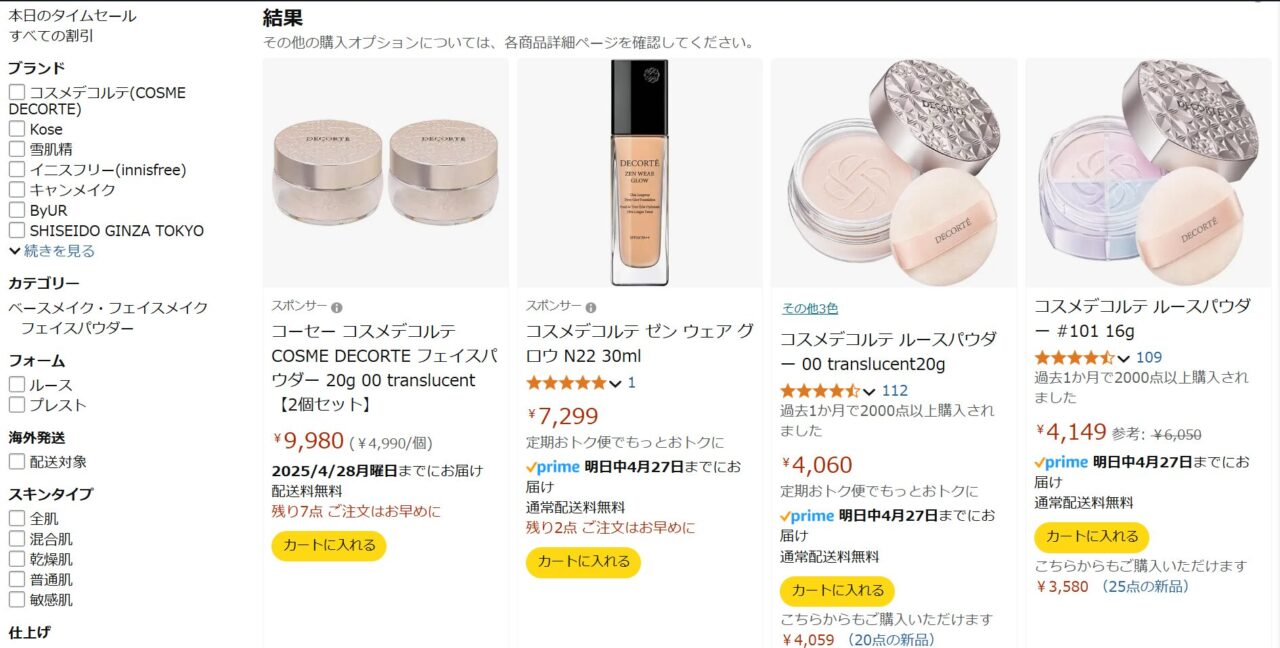The width and height of the screenshot is (1280, 648).
Task: Open the Zen Wear Glow foundation image
Action: click(640, 173)
